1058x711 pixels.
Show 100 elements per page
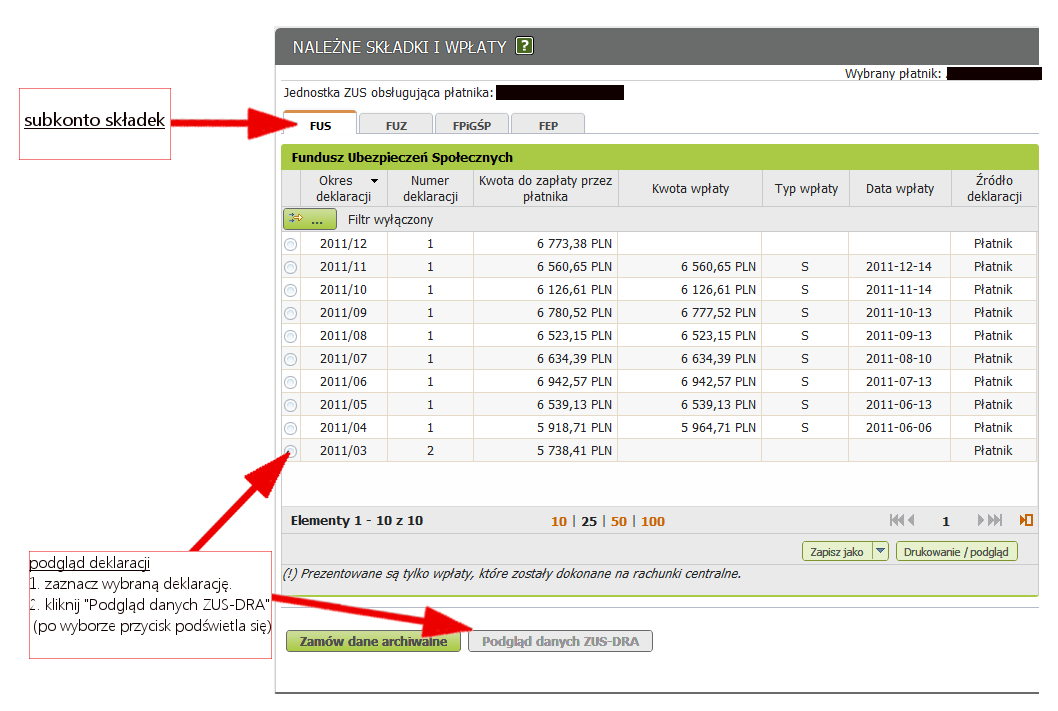652,521
